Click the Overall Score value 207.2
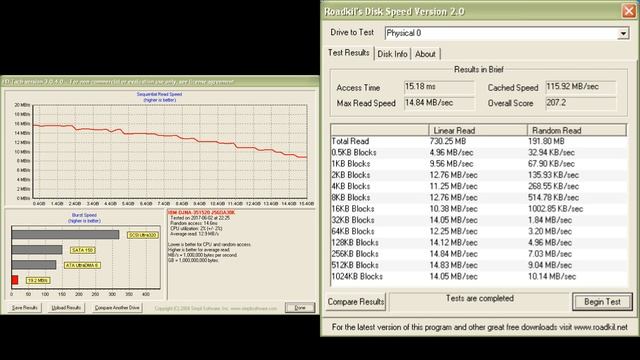The width and height of the screenshot is (640, 360). click(581, 103)
